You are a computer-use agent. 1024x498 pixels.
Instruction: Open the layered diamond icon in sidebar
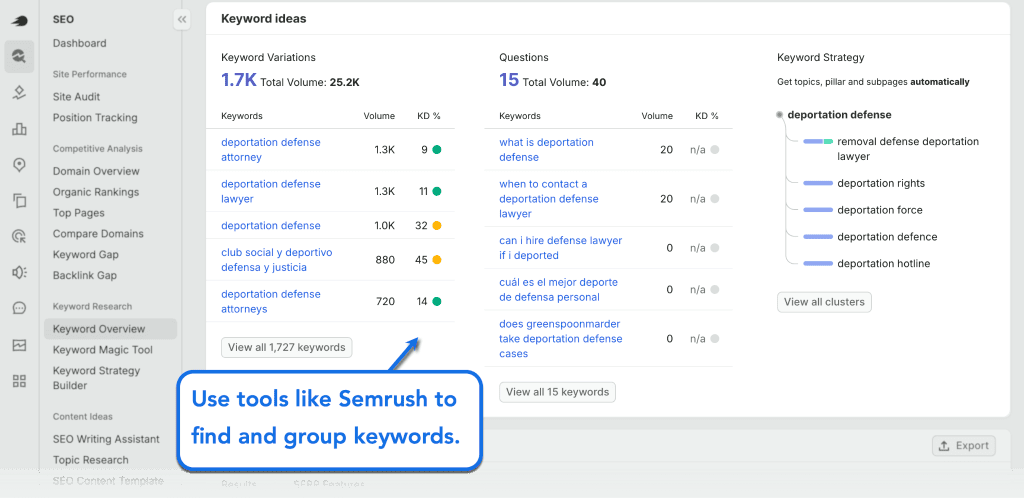pyautogui.click(x=20, y=93)
